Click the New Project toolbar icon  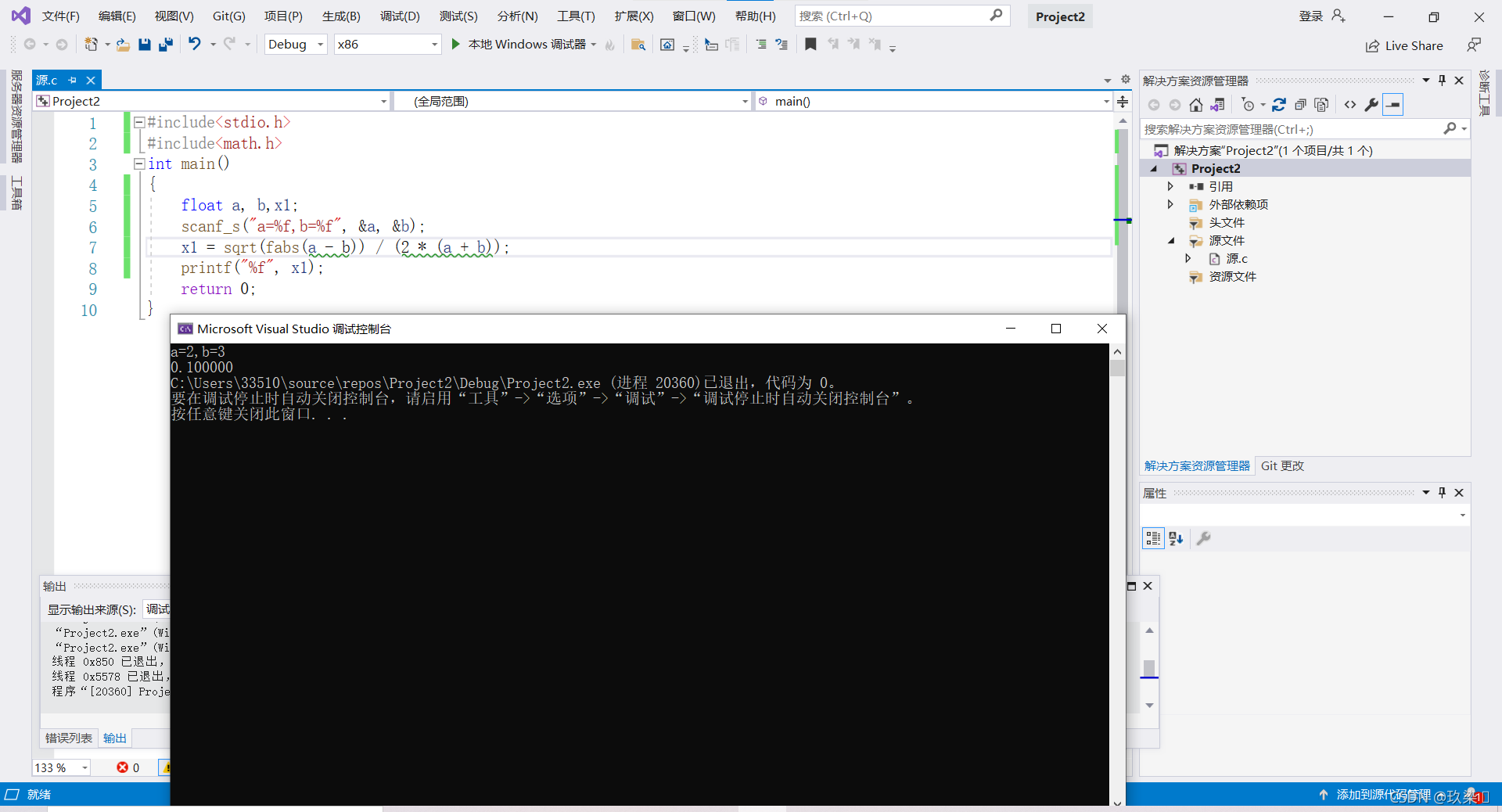click(x=92, y=45)
